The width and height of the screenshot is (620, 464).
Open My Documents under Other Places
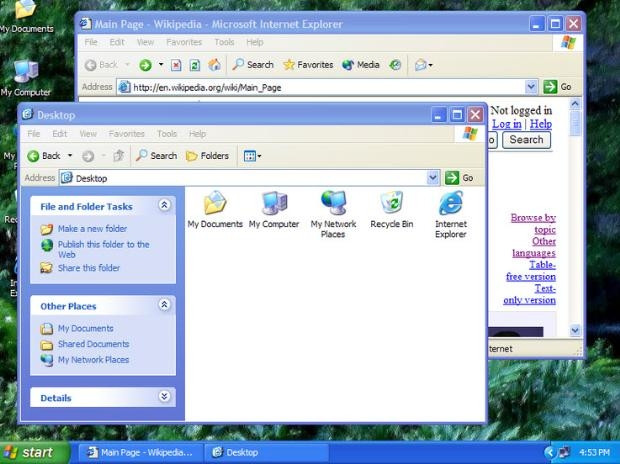77,328
